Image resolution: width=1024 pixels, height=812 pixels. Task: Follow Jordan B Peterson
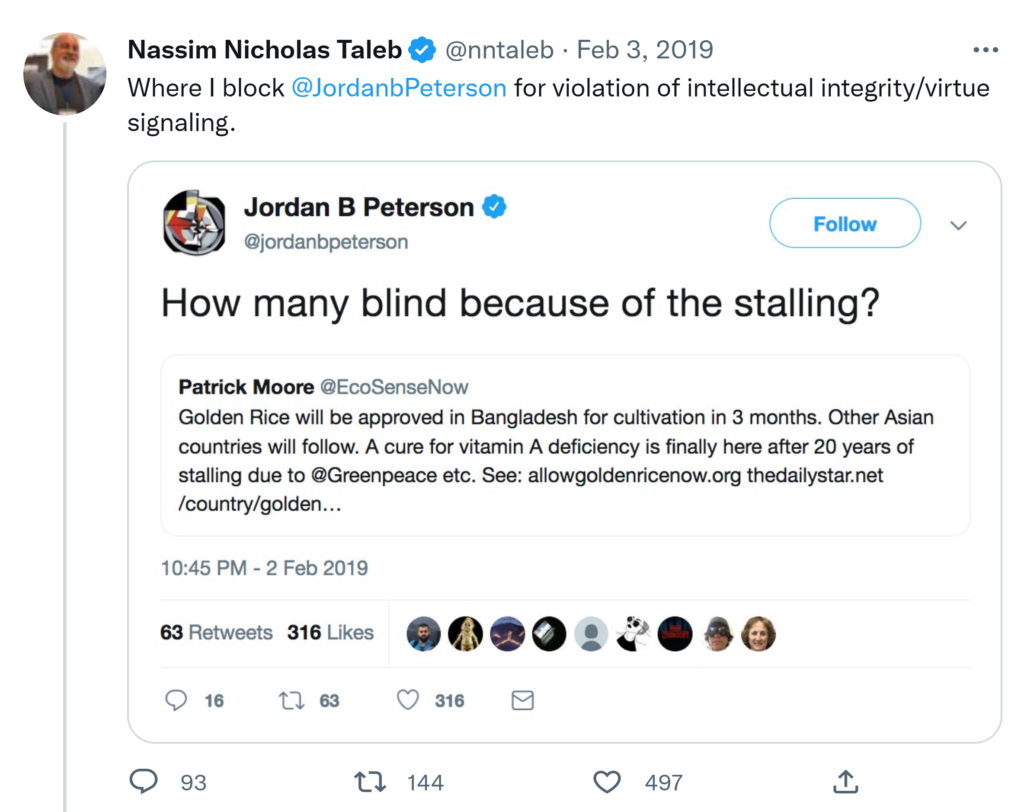[x=844, y=224]
